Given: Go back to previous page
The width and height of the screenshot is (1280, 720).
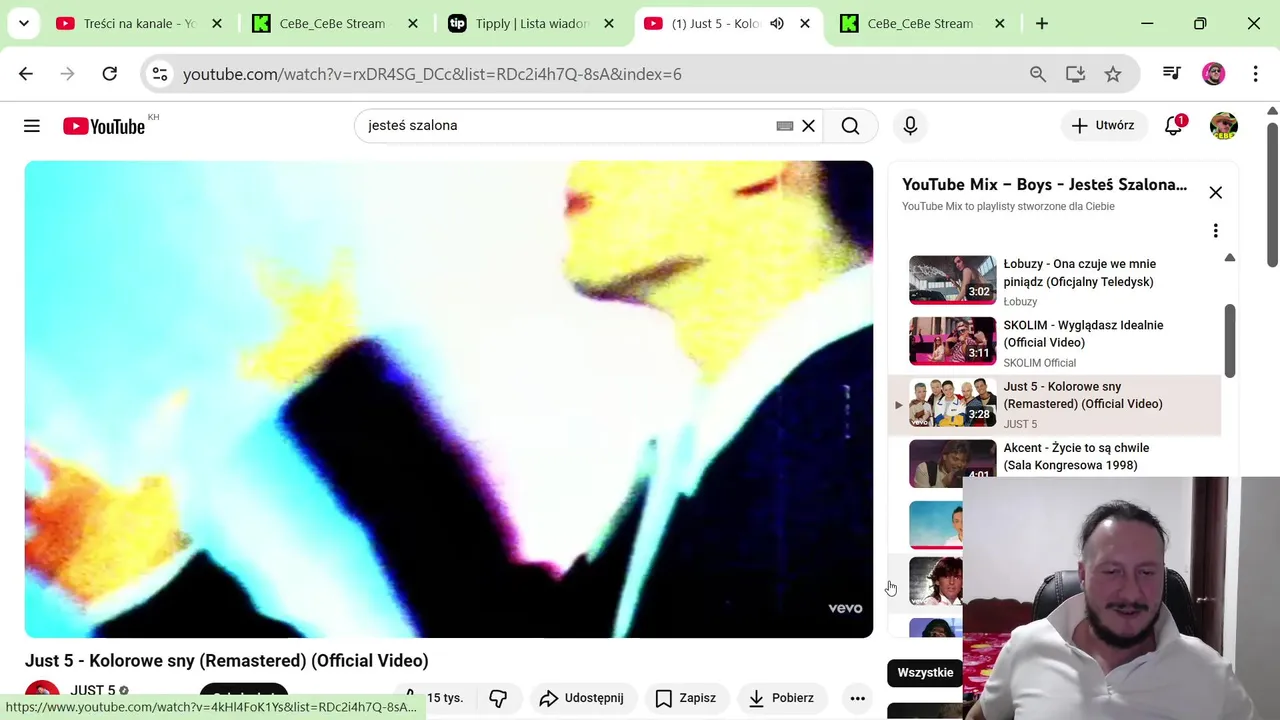Looking at the screenshot, I should (x=26, y=73).
